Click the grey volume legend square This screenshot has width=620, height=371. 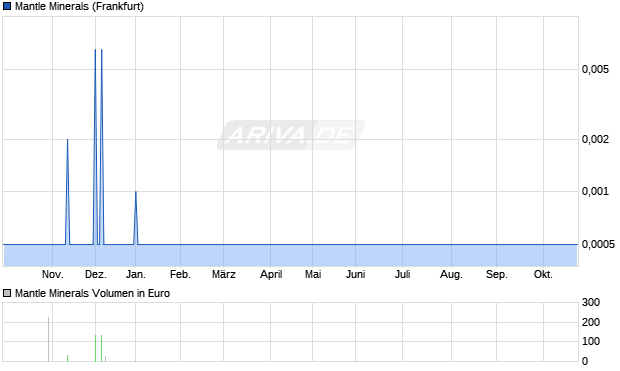click(7, 293)
